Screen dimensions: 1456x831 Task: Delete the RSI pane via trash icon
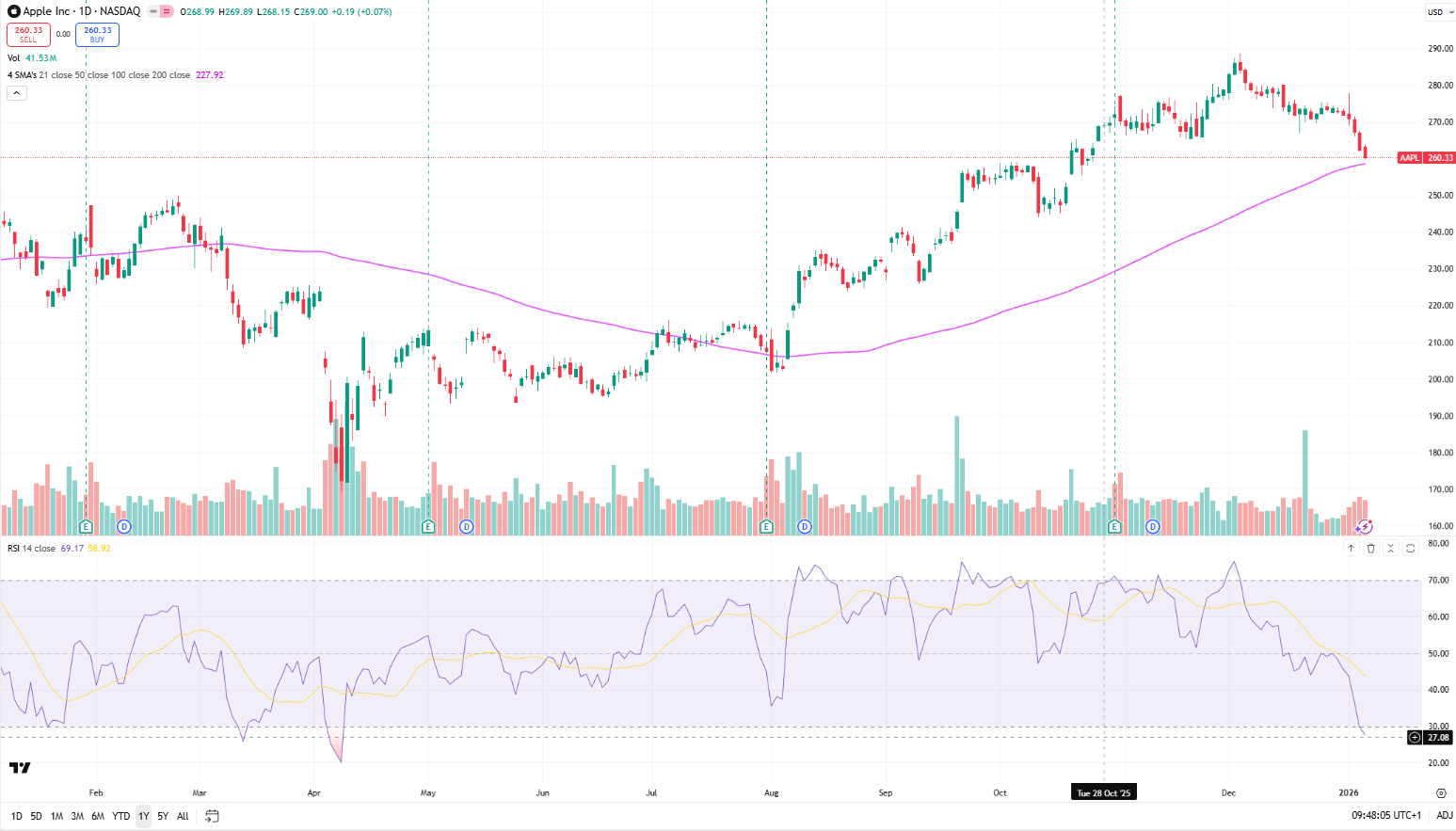pos(1370,547)
